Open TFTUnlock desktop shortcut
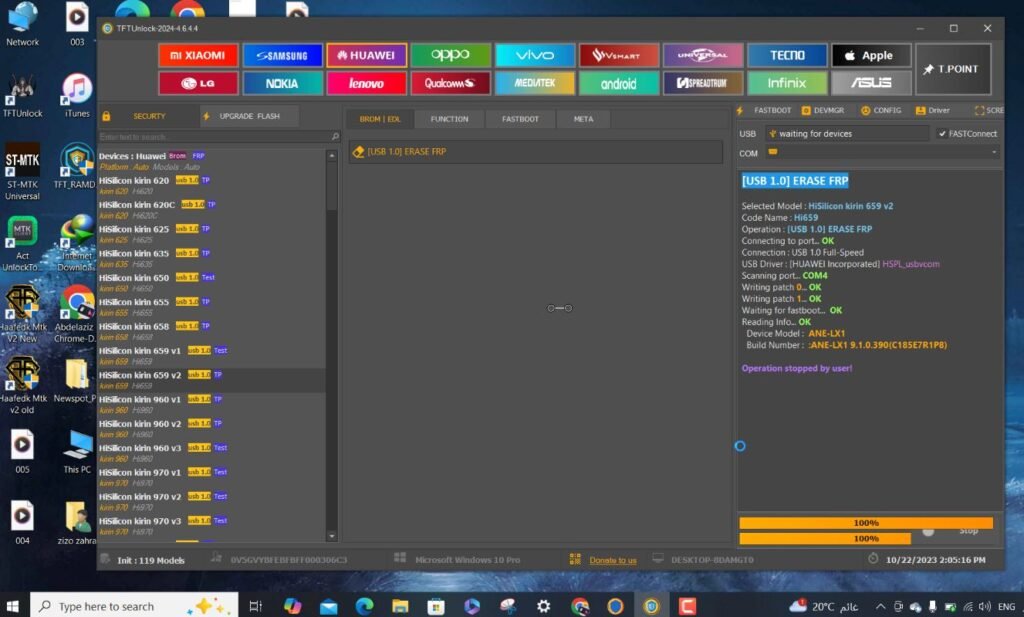Screen dimensions: 1024x617 tap(22, 95)
